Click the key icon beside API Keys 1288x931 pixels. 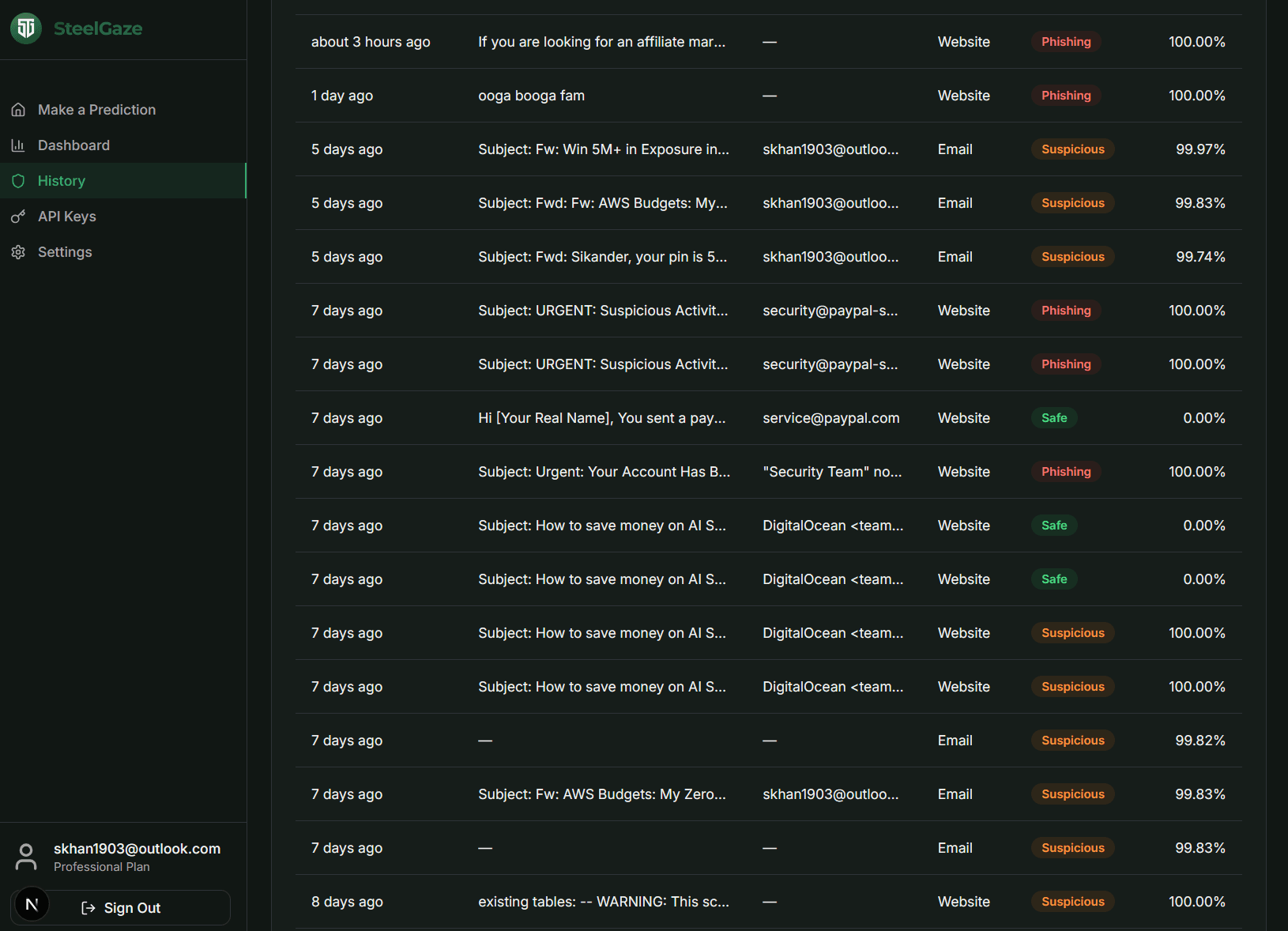(18, 217)
